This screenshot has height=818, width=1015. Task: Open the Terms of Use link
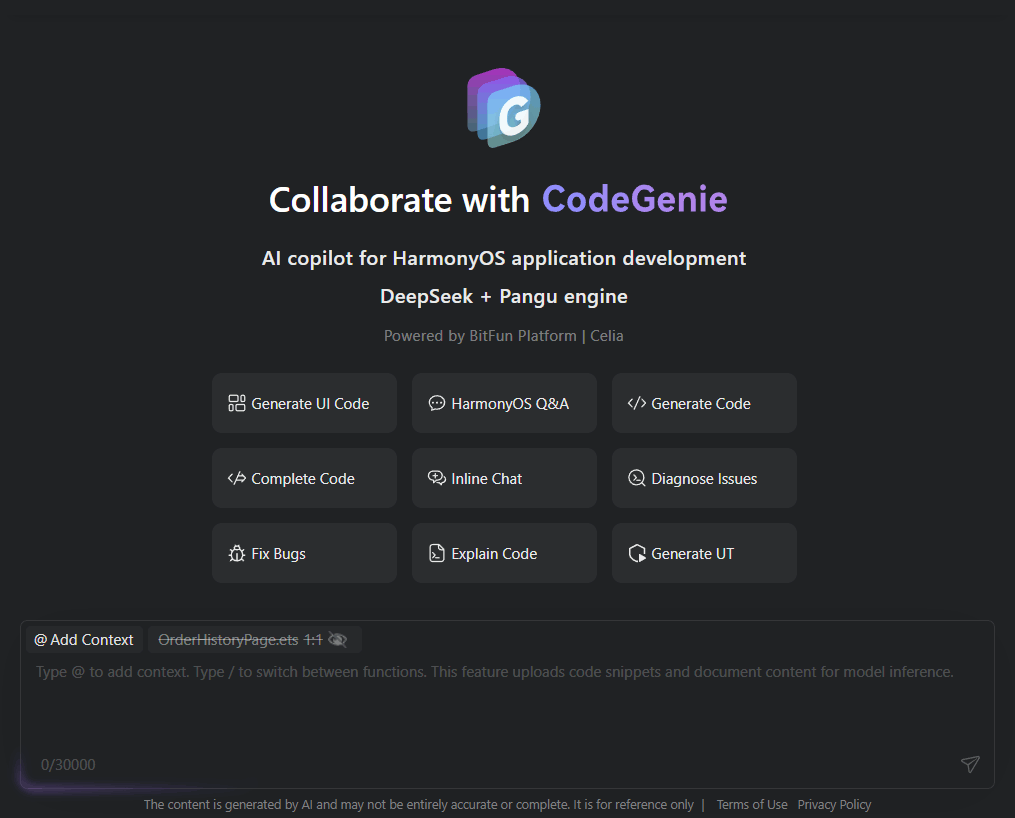752,804
